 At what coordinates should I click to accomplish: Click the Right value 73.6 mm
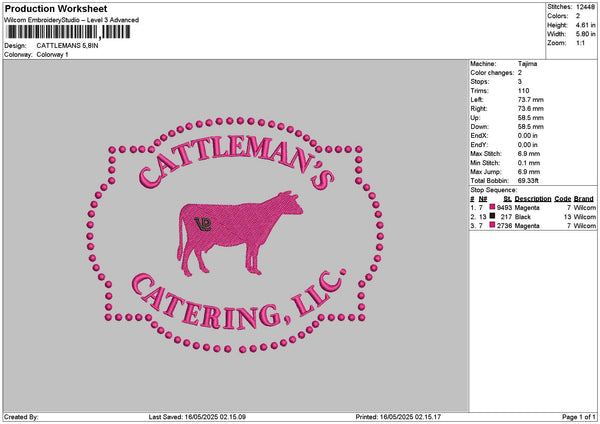click(x=531, y=109)
